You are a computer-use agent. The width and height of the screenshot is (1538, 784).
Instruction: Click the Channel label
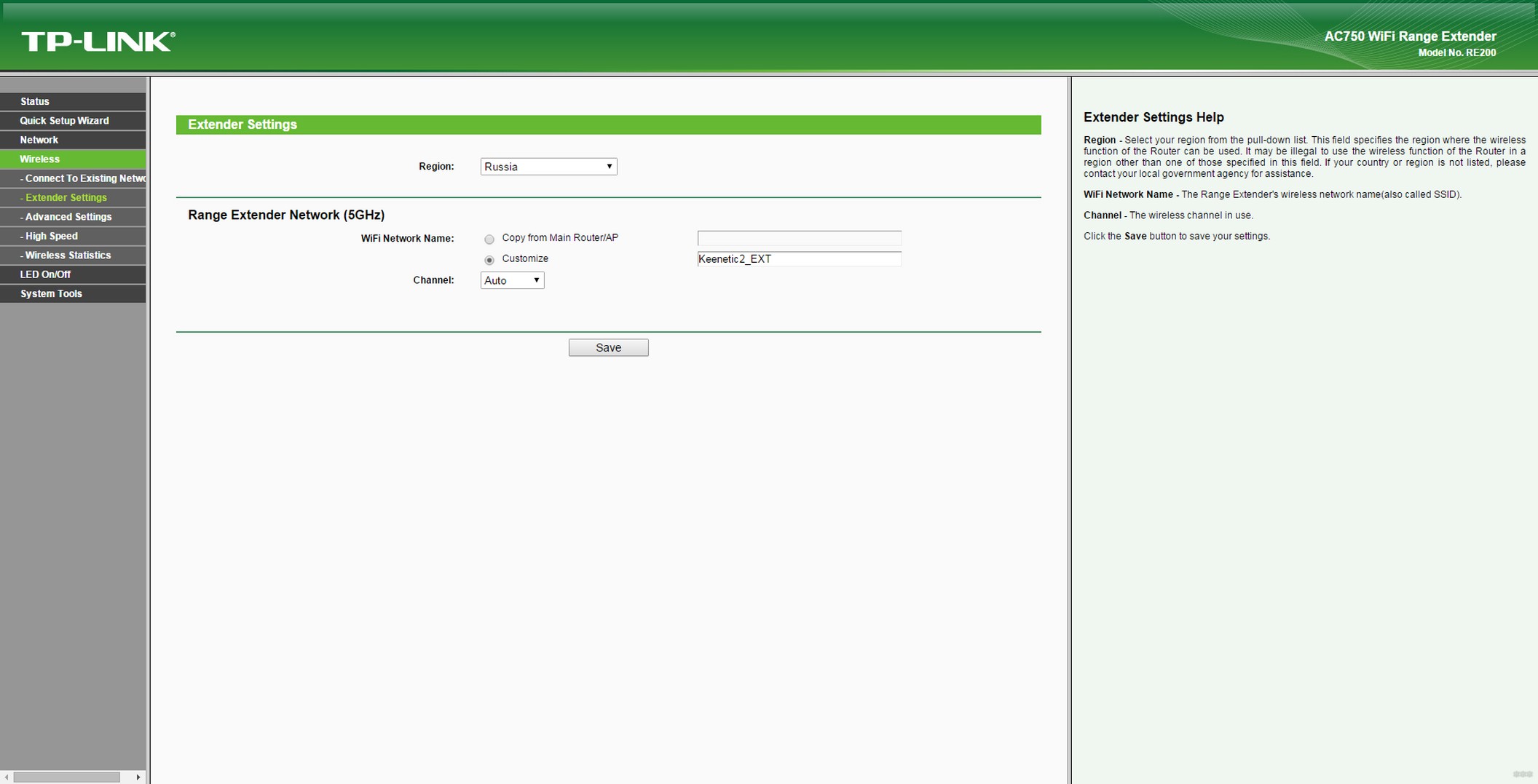click(433, 280)
